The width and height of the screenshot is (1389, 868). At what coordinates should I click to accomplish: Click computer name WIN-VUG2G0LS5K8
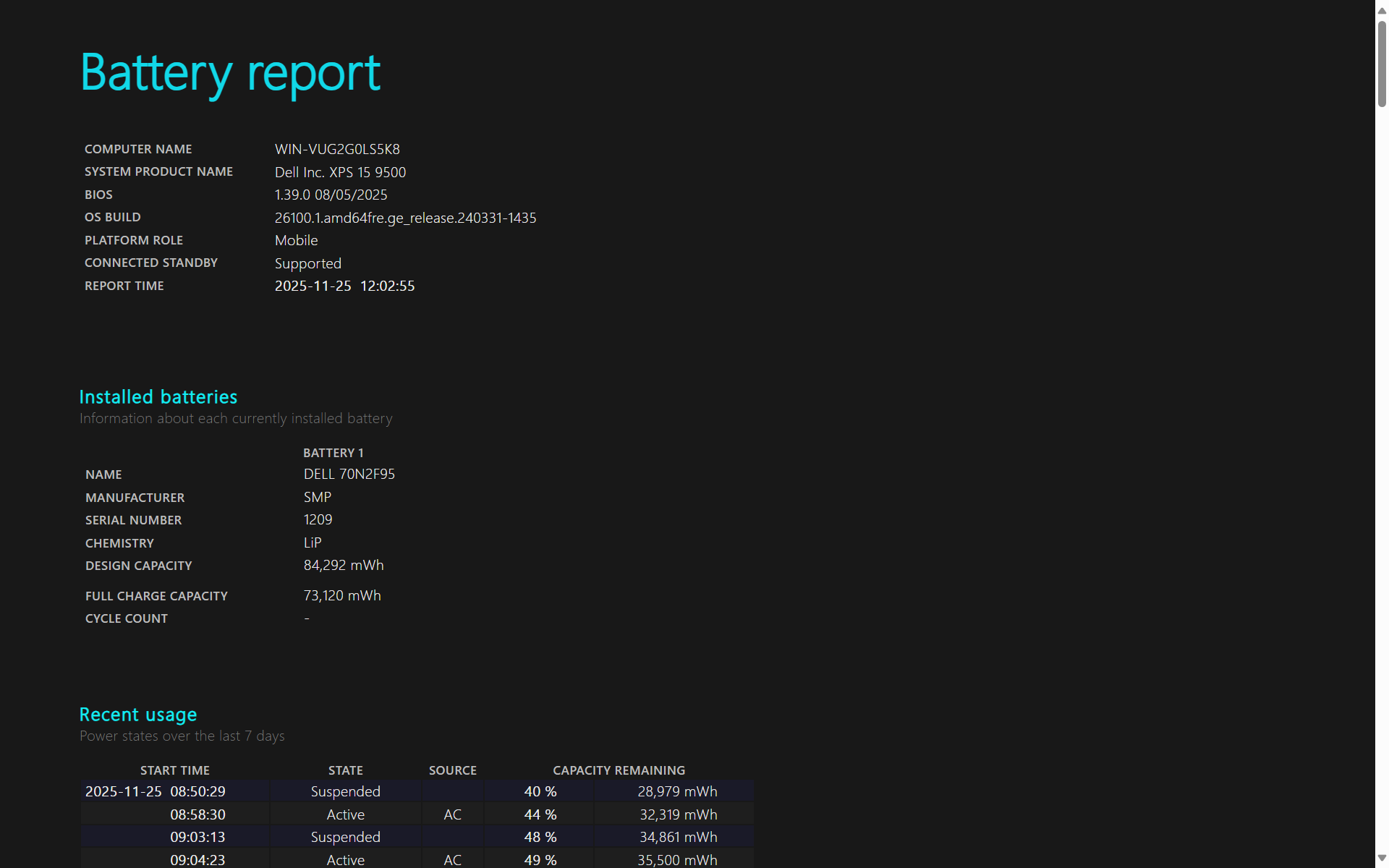[337, 149]
